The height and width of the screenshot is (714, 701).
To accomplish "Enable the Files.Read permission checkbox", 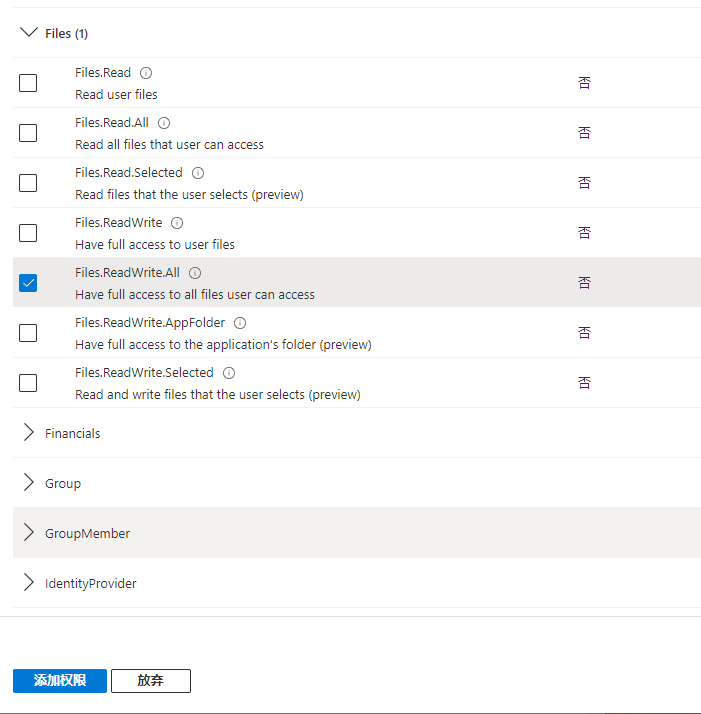I will [x=28, y=83].
